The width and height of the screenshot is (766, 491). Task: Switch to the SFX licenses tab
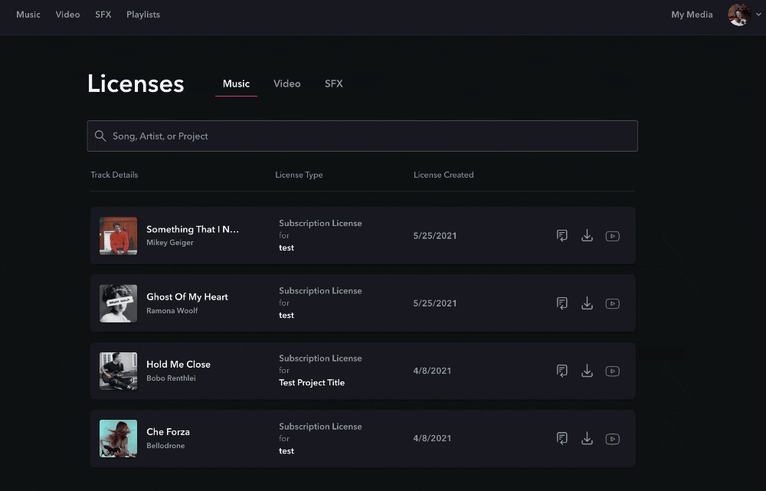tap(334, 84)
